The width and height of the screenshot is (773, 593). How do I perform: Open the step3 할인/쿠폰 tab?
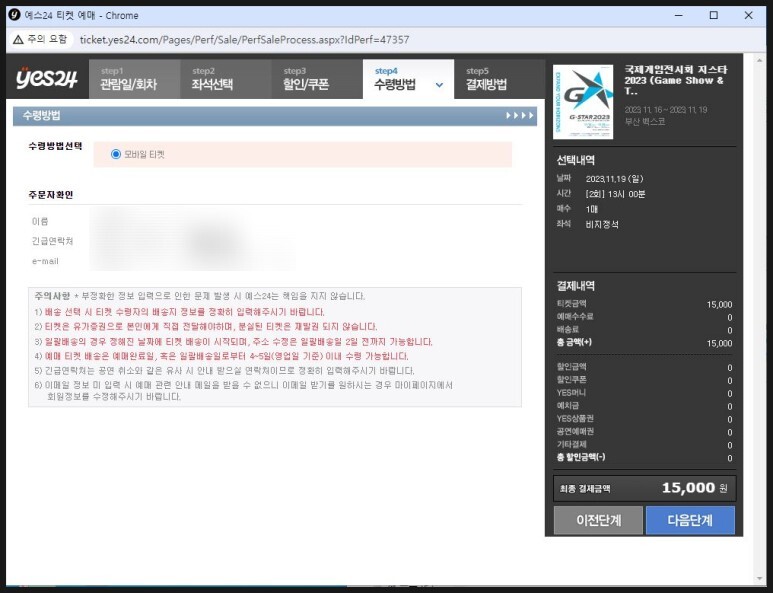(317, 79)
